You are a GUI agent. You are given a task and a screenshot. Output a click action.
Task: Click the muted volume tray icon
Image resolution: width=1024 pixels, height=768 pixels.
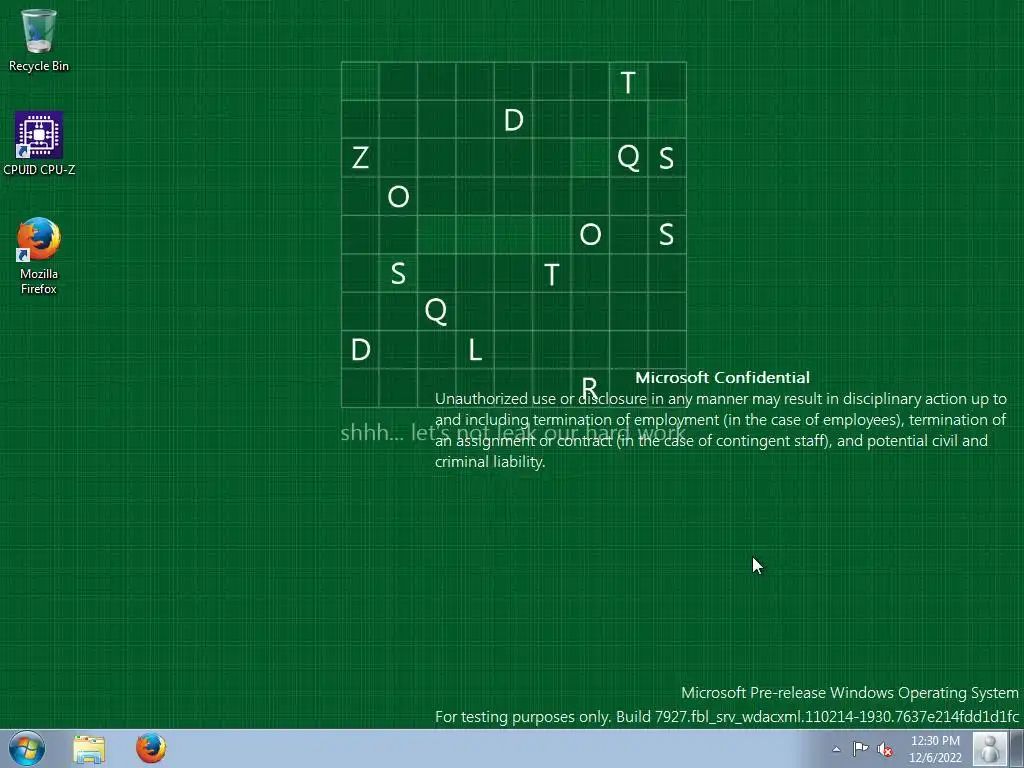[885, 749]
